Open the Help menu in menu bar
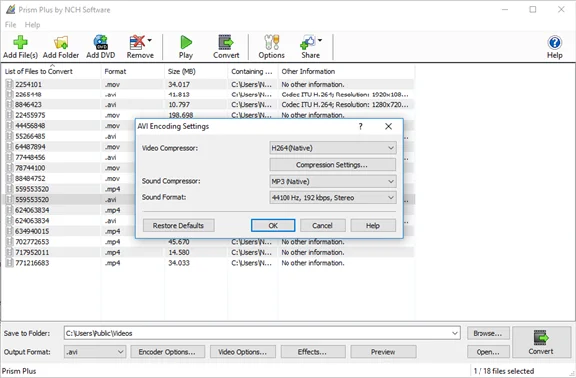 pos(32,25)
